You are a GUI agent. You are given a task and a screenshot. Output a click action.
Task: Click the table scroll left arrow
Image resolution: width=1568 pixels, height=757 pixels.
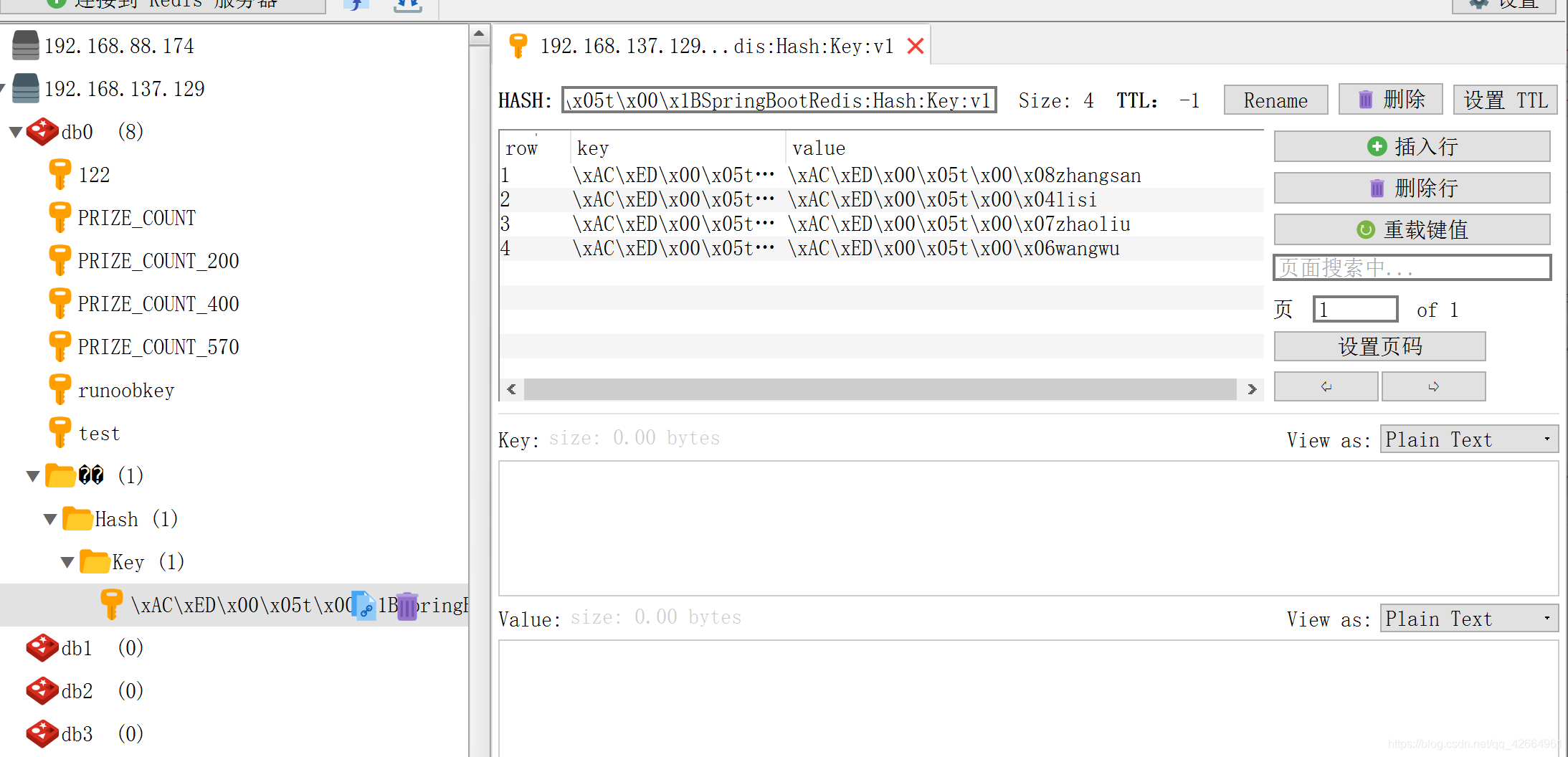click(x=511, y=389)
